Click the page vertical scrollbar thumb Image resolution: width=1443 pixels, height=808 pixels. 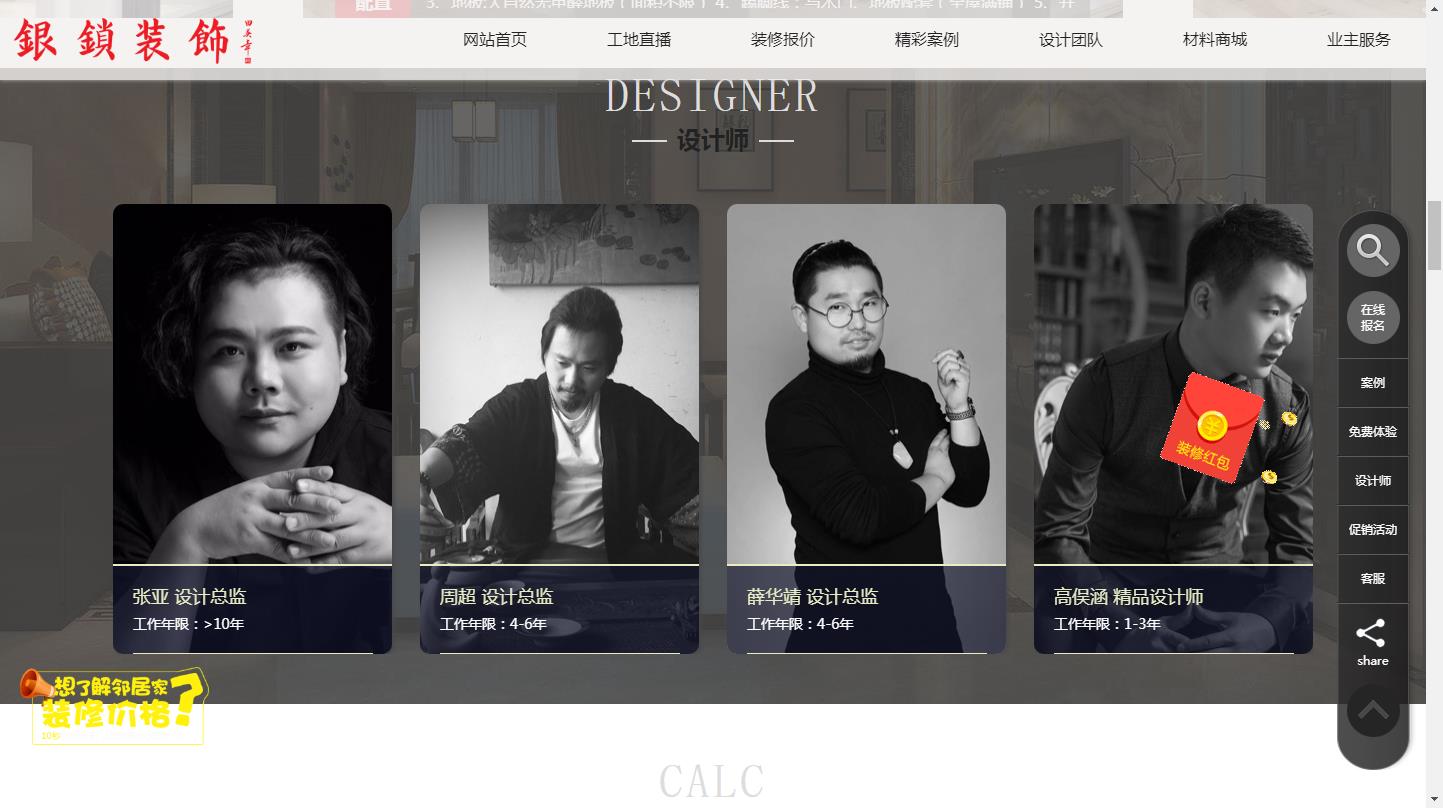[1434, 235]
